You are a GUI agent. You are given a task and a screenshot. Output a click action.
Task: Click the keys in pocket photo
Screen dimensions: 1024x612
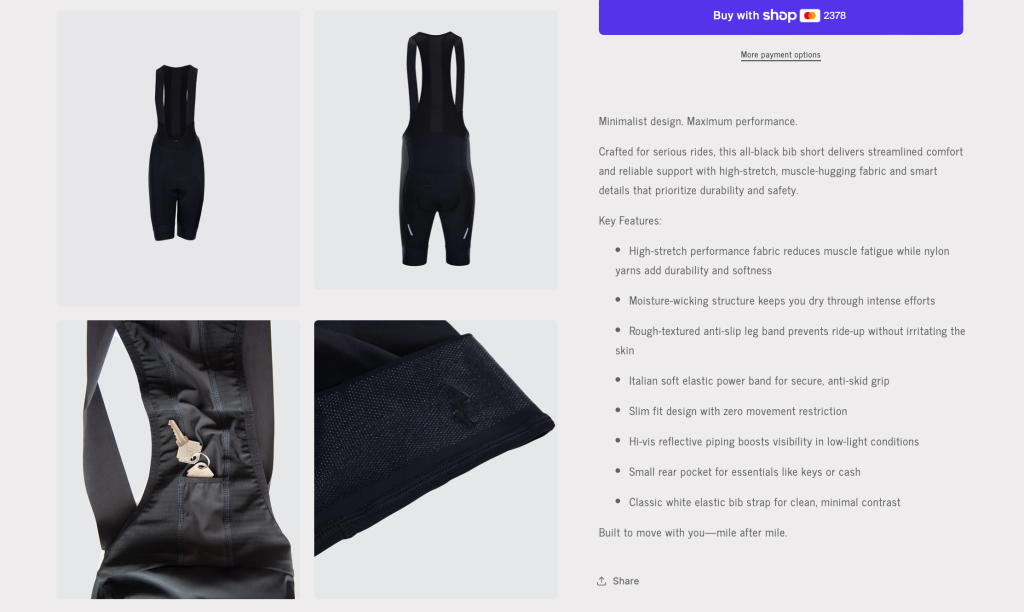pos(190,448)
